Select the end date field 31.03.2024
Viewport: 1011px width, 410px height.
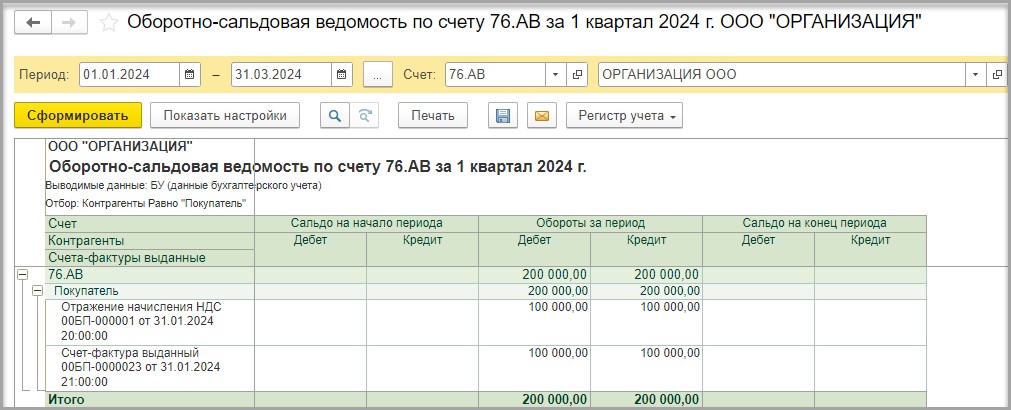(x=282, y=74)
